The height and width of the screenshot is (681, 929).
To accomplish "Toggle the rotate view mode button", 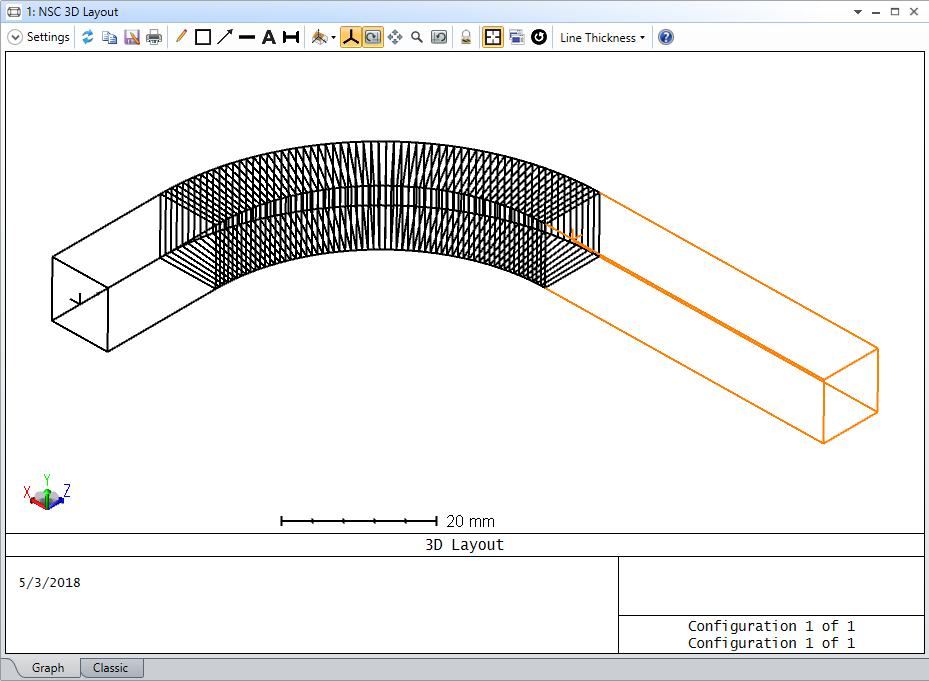I will click(x=372, y=37).
